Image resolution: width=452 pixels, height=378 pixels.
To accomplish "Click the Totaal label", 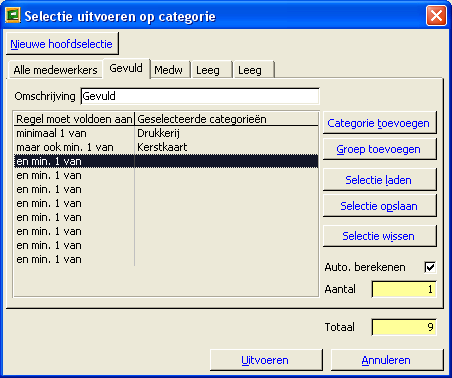I will (339, 327).
